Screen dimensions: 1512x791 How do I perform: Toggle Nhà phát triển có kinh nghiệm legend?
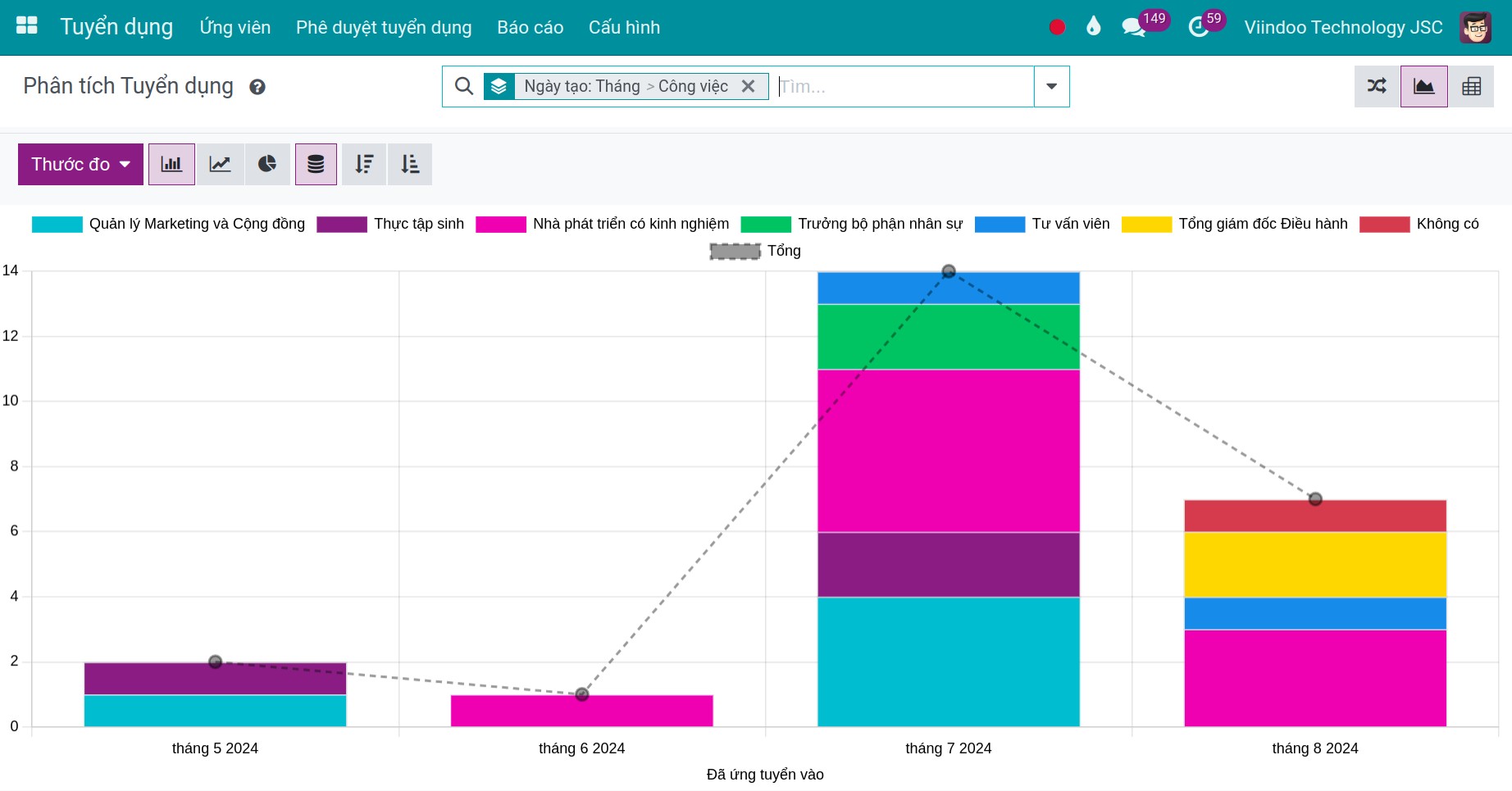[x=603, y=224]
